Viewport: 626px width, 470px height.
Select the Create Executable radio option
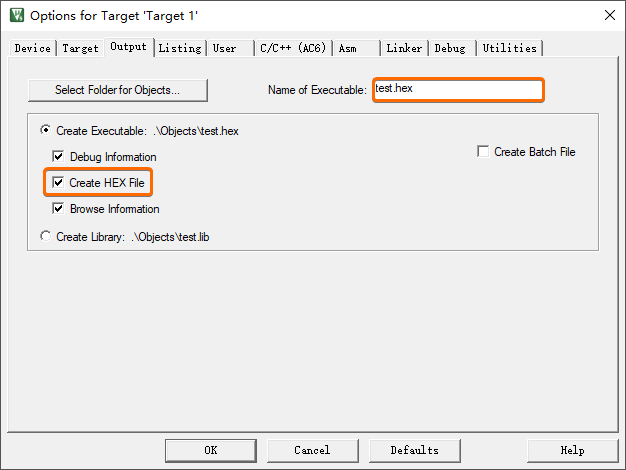pyautogui.click(x=46, y=130)
